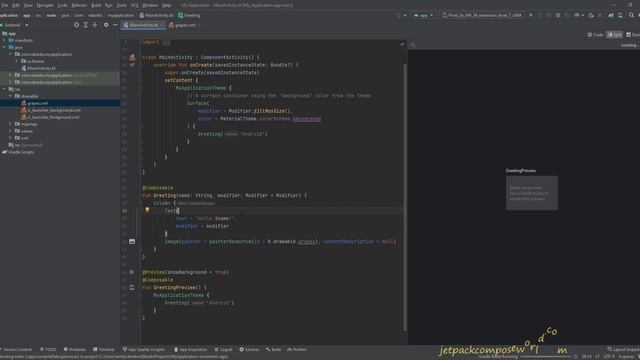
Task: Open the Build menu
Action: pos(96,5)
